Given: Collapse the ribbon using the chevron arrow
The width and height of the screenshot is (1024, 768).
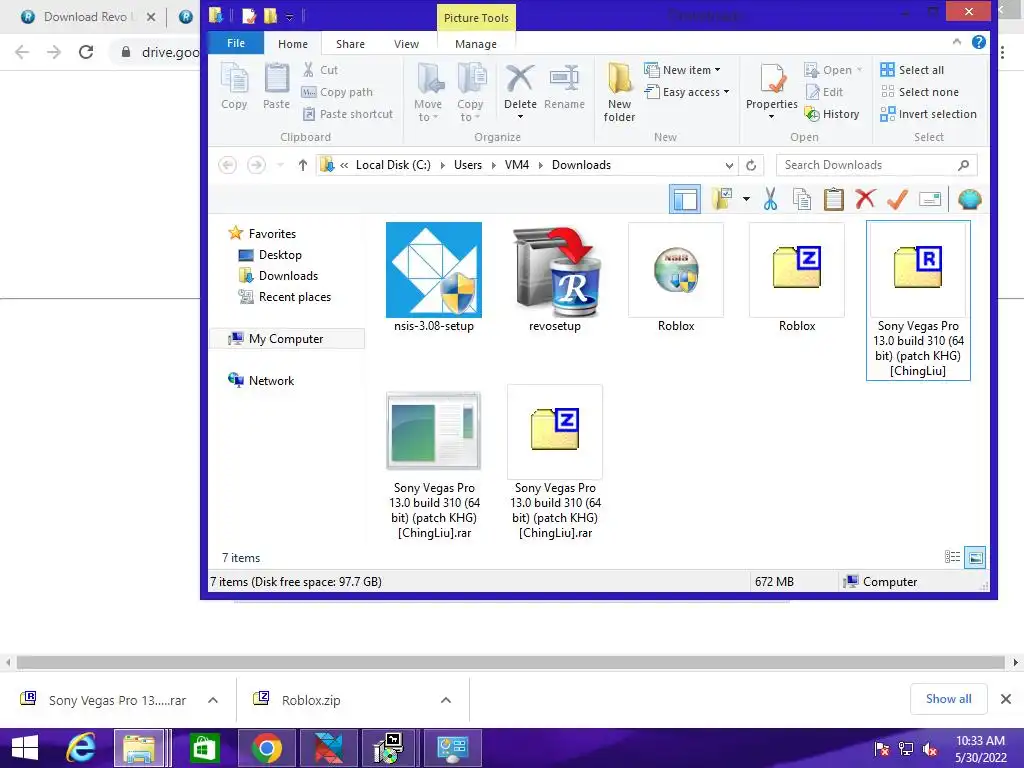Looking at the screenshot, I should pos(957,42).
